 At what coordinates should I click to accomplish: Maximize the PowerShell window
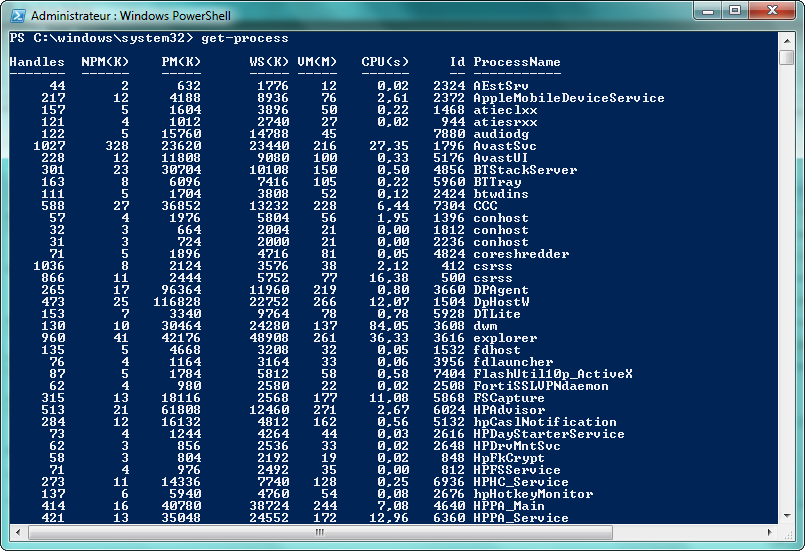click(x=735, y=10)
